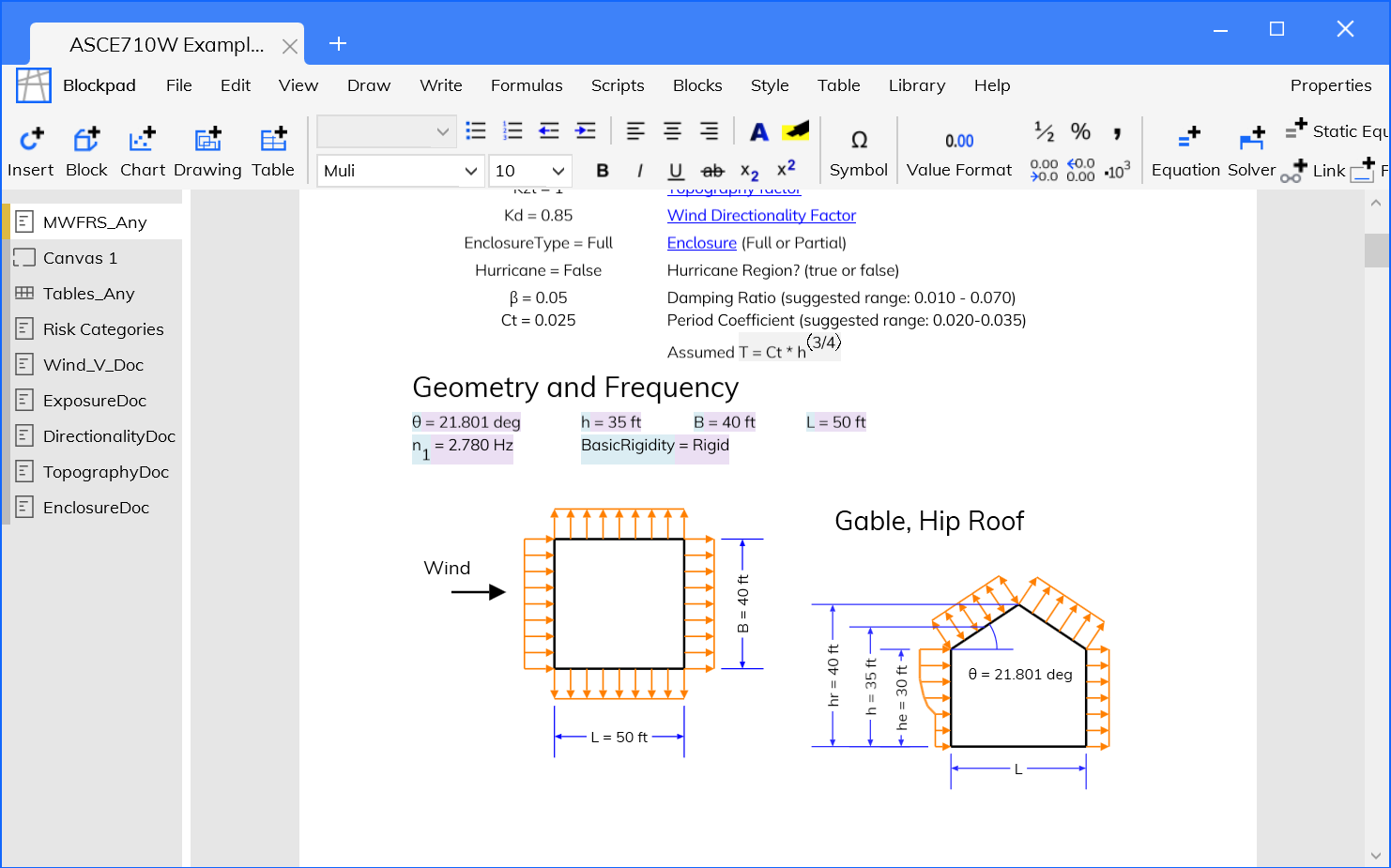Add a new Block from the toolbar
This screenshot has width=1391, height=868.
(x=86, y=141)
